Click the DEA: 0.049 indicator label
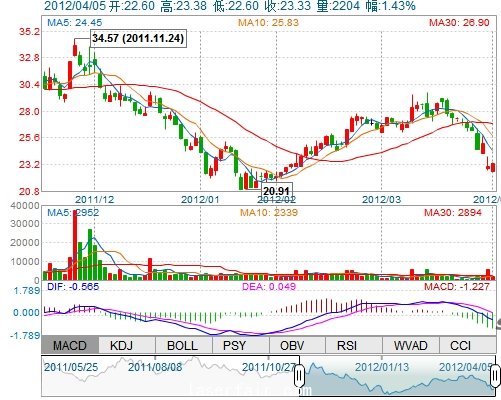 pos(269,286)
